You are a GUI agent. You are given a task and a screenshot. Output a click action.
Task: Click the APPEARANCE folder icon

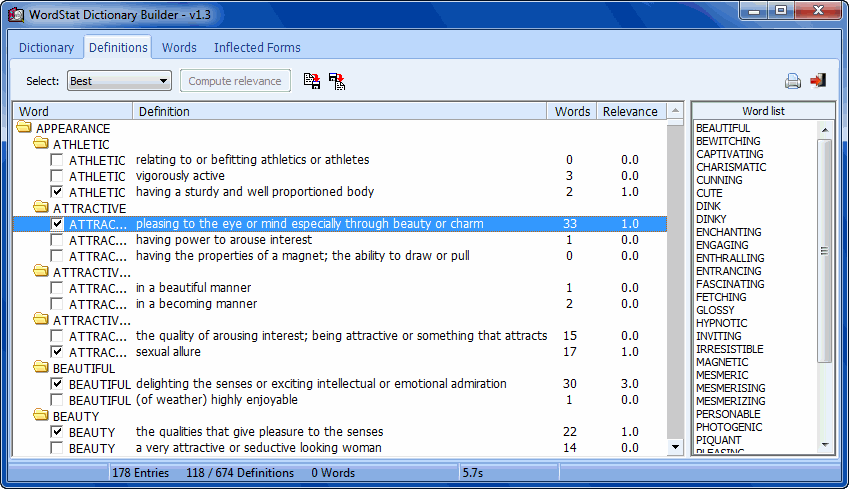pyautogui.click(x=24, y=128)
